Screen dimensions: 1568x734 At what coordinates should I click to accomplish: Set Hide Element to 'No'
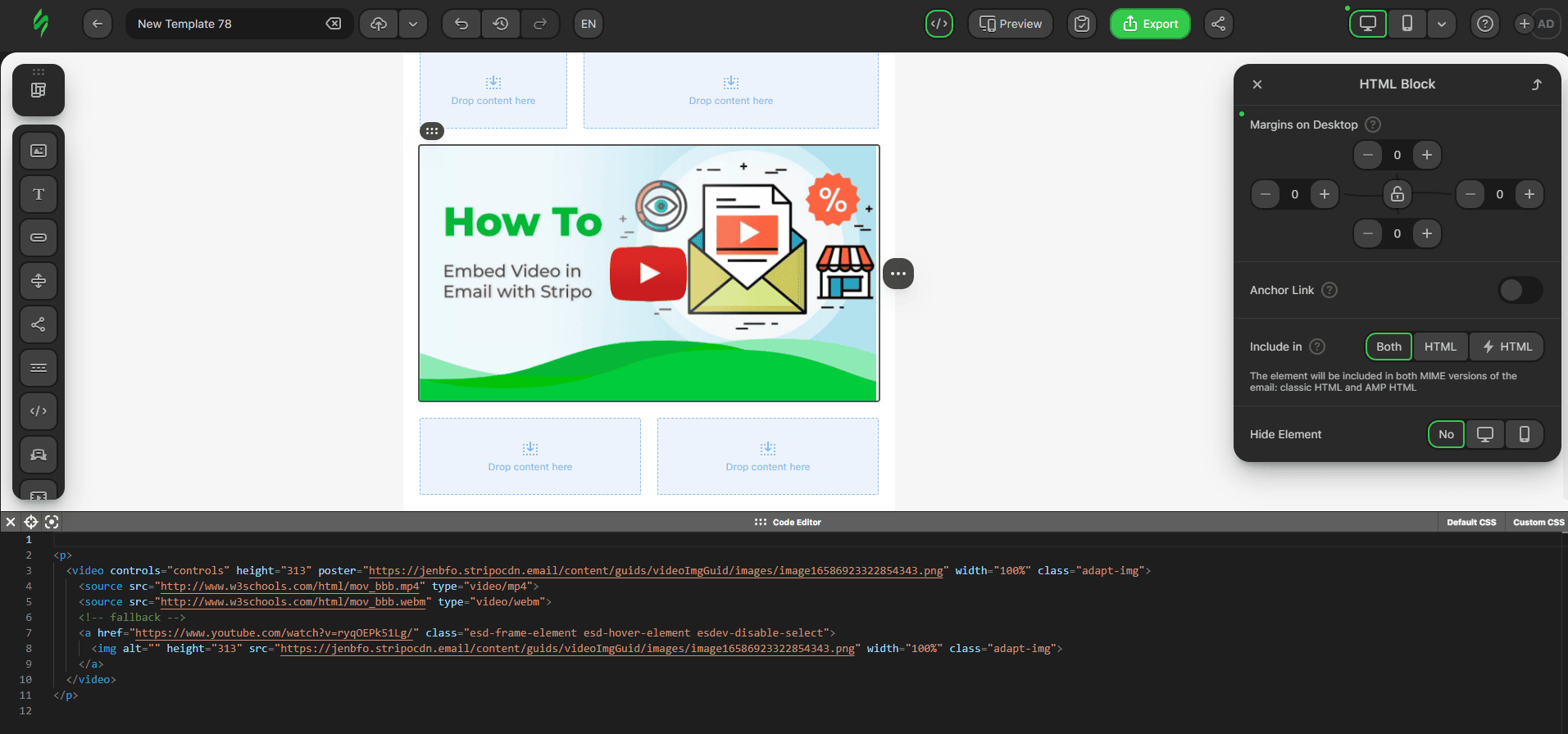tap(1446, 434)
